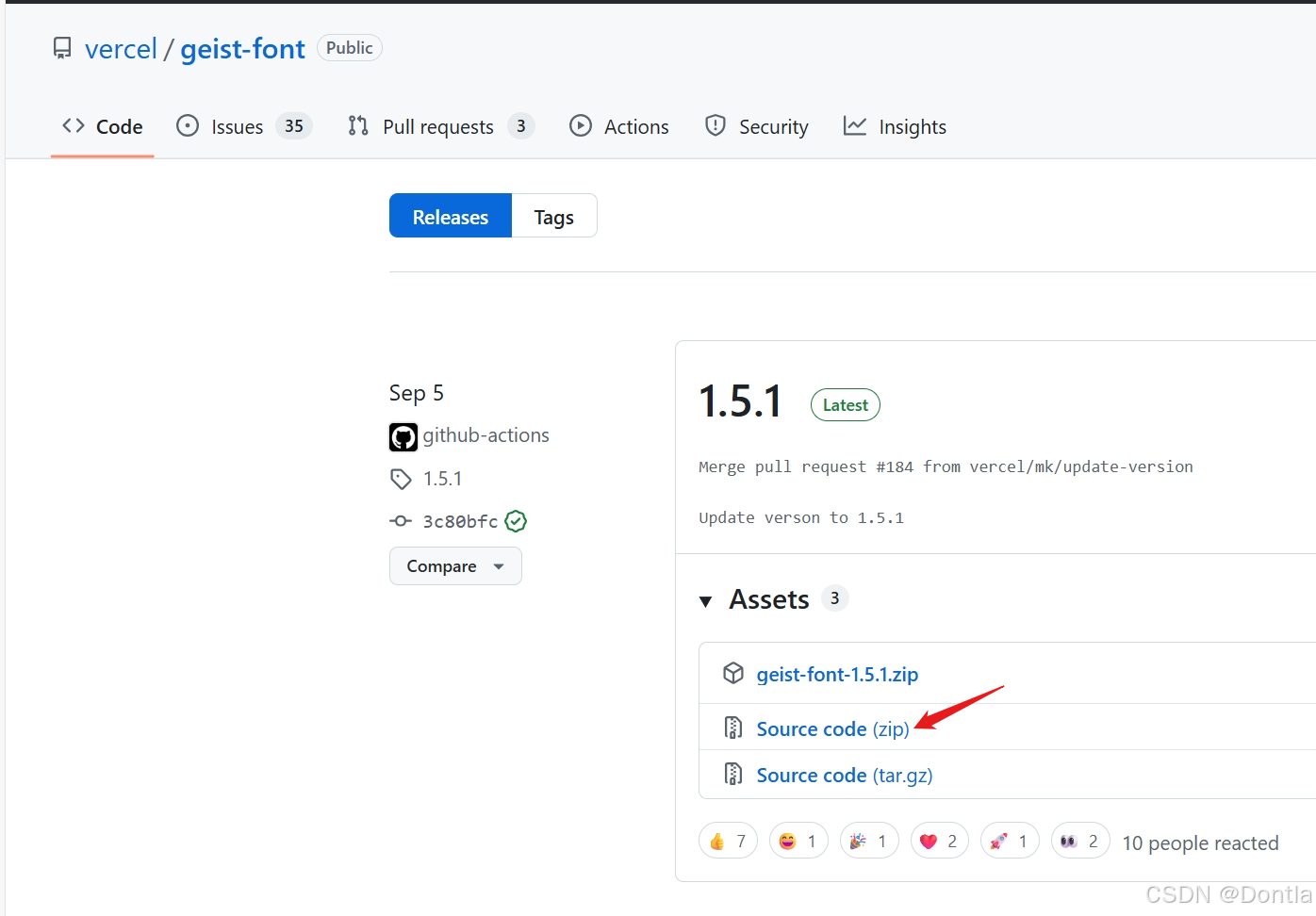Click the Security shield icon
Viewport: 1316px width, 916px height.
point(716,125)
